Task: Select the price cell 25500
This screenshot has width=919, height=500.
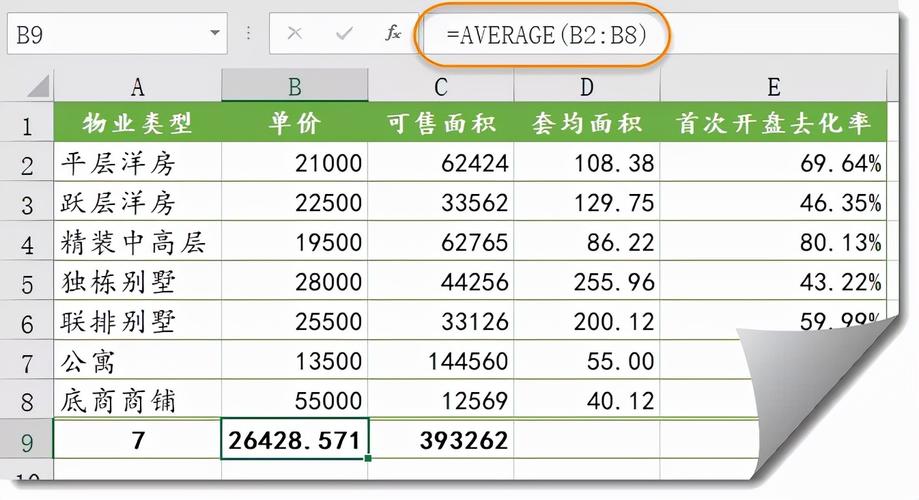Action: click(x=295, y=321)
